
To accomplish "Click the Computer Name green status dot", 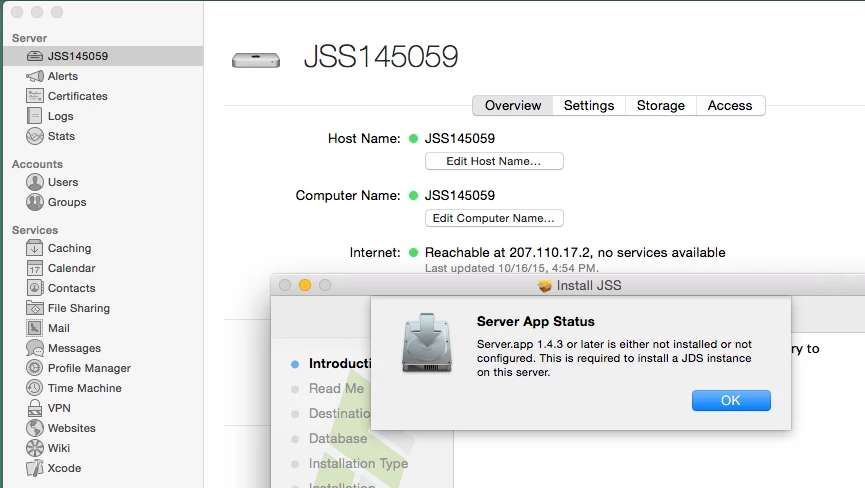I will (413, 195).
